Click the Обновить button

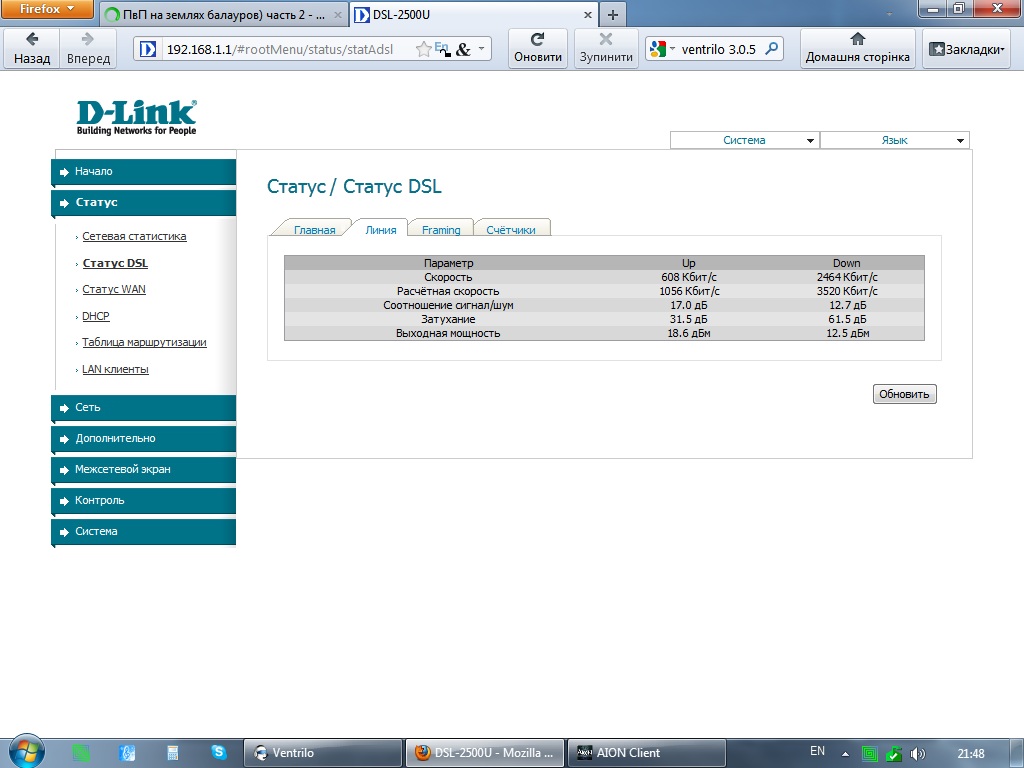(904, 394)
